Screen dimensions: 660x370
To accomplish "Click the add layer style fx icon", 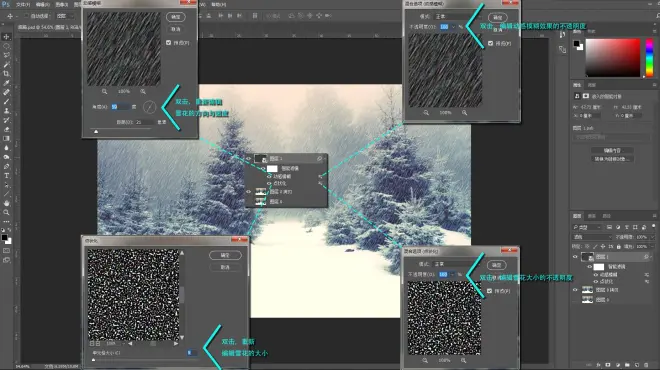I will tap(598, 365).
